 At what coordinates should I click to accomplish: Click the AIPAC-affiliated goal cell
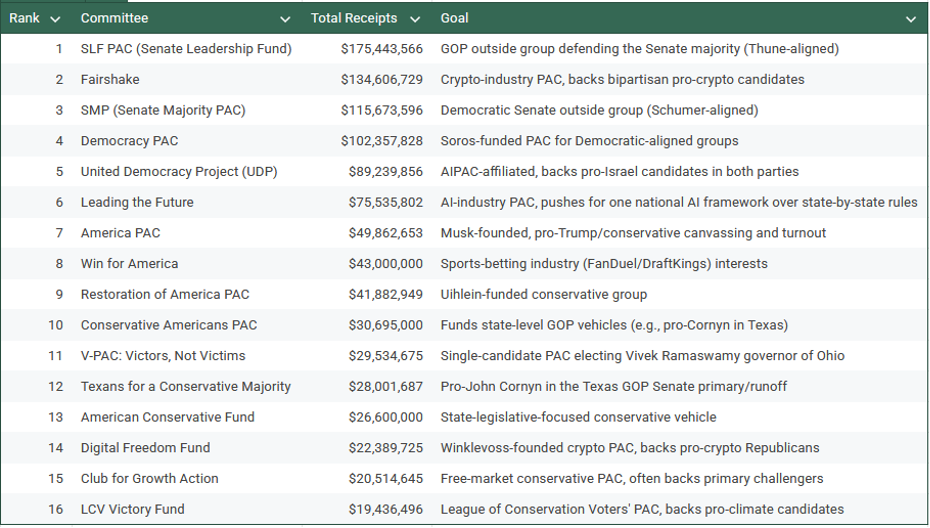(680, 171)
